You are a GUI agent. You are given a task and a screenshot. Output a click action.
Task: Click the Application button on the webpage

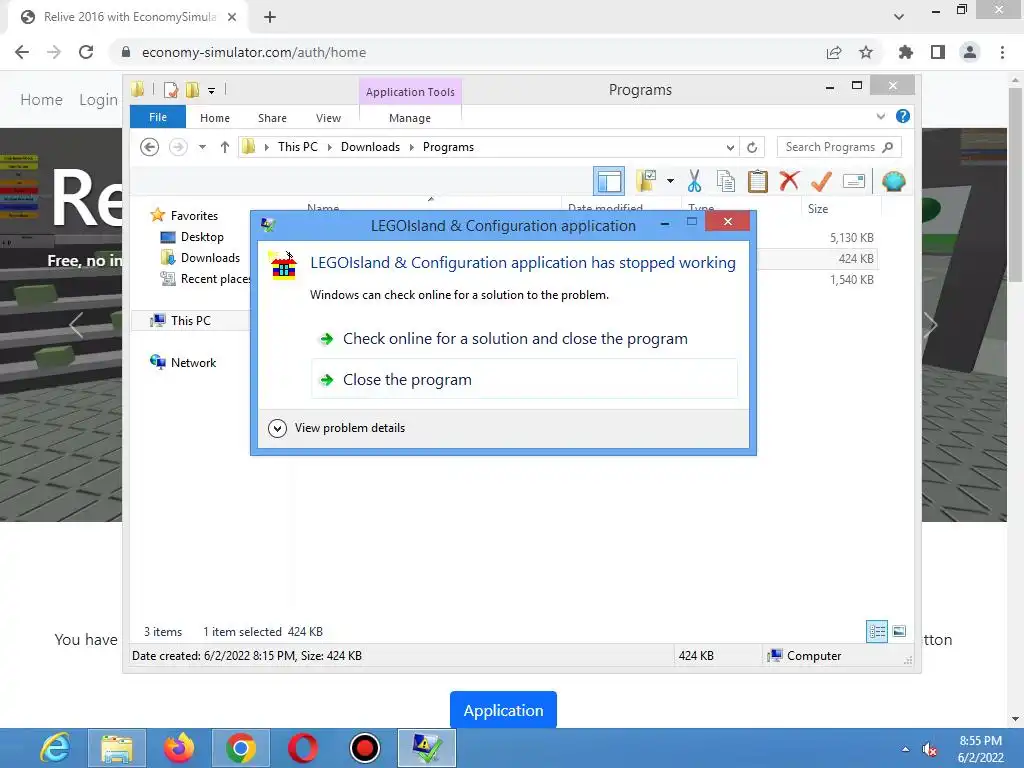point(503,710)
